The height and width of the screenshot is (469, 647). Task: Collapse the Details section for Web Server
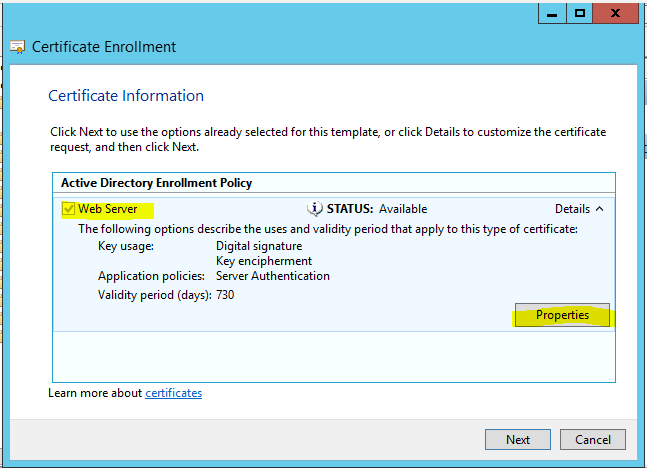[579, 209]
